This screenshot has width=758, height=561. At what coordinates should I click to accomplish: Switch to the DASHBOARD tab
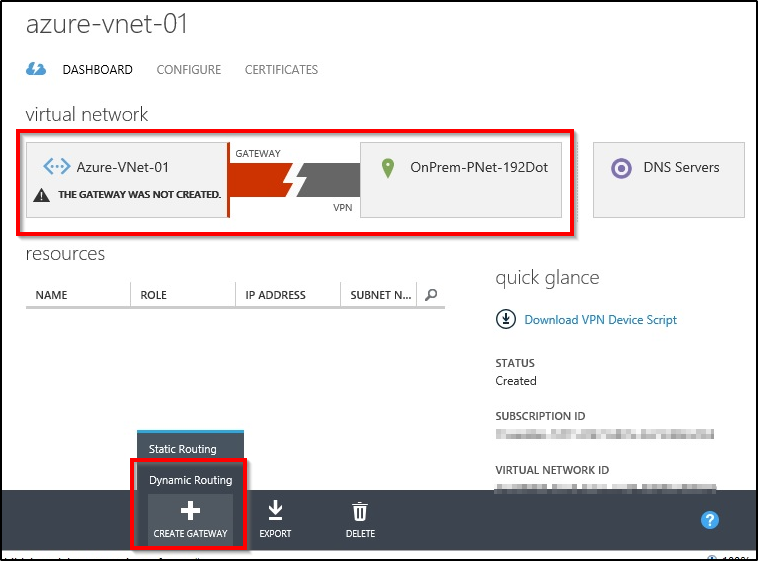point(97,70)
